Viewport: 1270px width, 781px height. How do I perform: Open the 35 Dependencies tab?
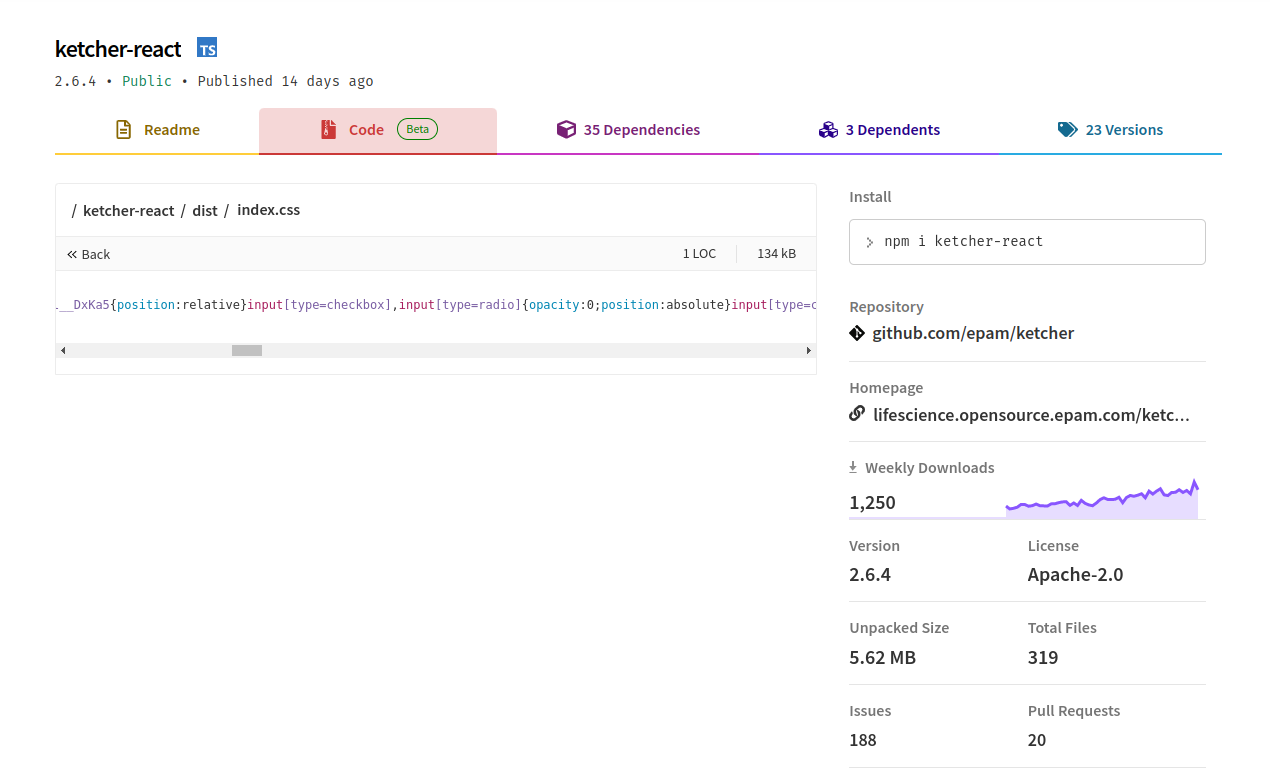point(628,129)
